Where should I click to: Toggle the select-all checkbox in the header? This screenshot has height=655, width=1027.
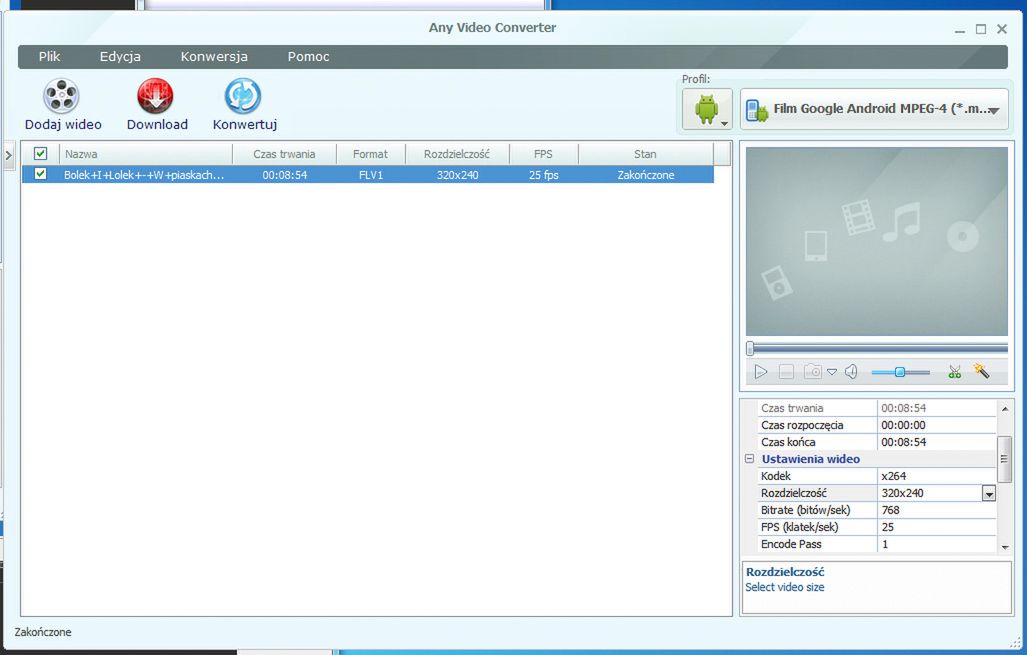(41, 153)
